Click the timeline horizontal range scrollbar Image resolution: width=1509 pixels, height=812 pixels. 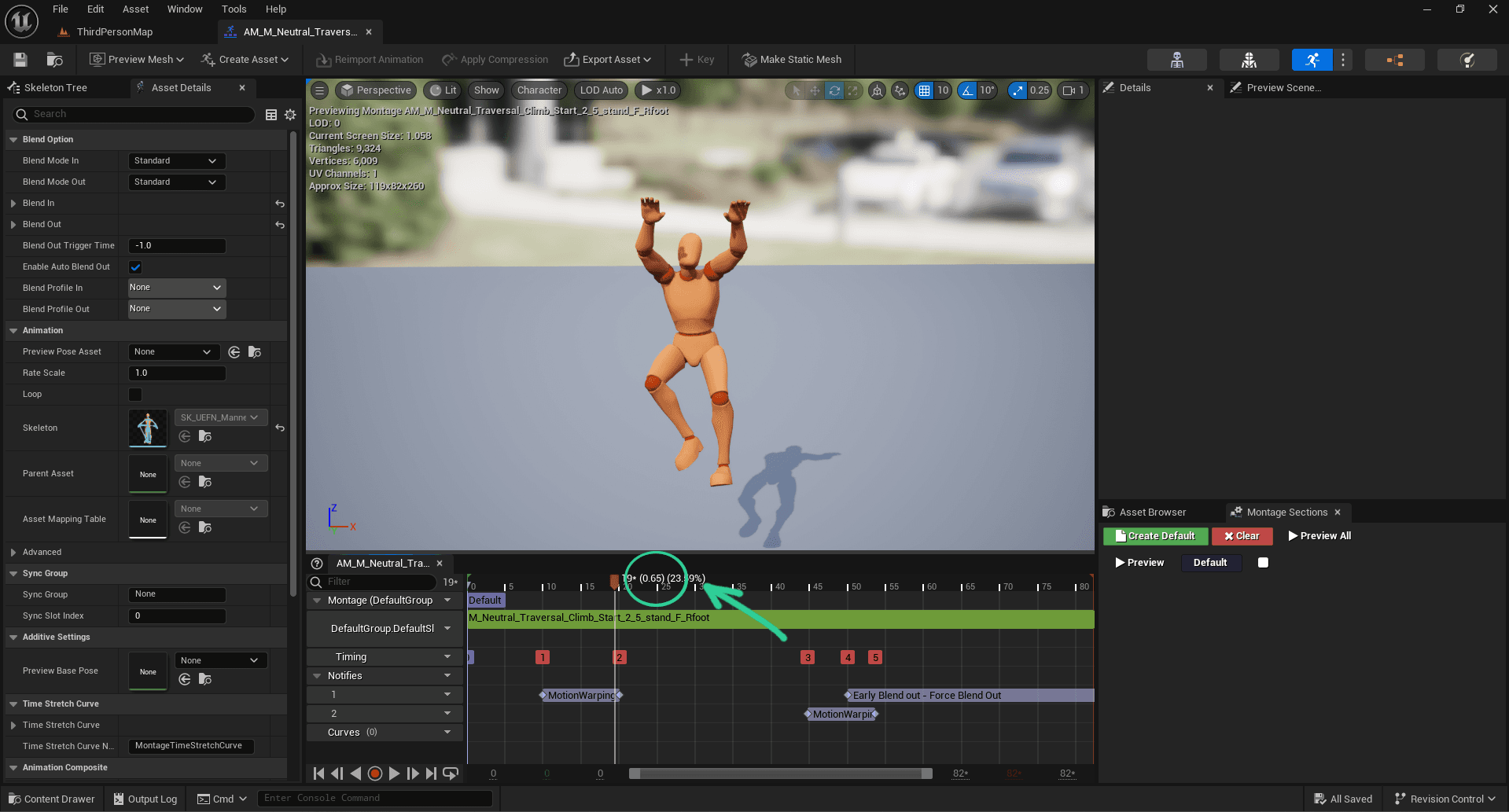pyautogui.click(x=781, y=773)
